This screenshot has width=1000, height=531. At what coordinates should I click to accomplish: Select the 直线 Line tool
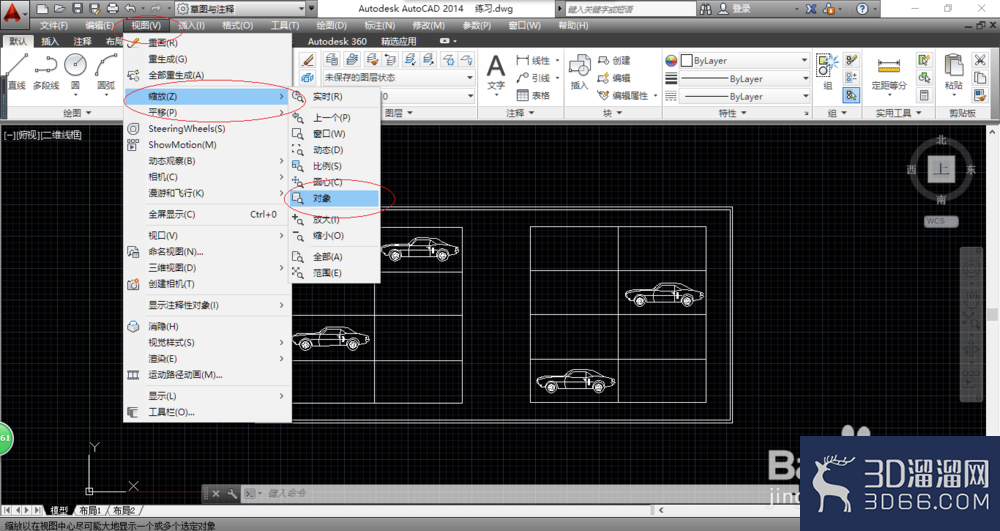tap(17, 71)
